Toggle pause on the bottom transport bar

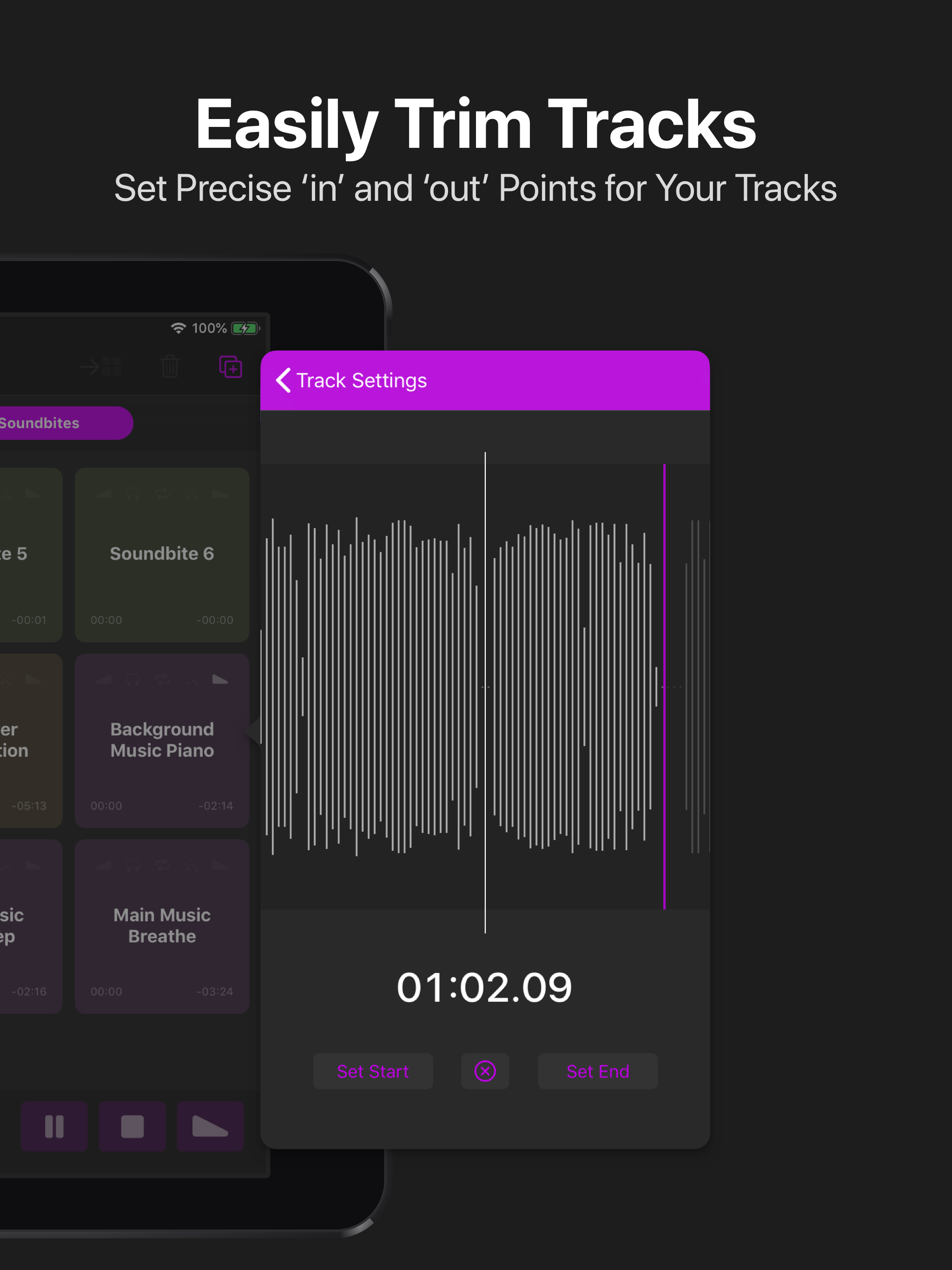pyautogui.click(x=54, y=1126)
